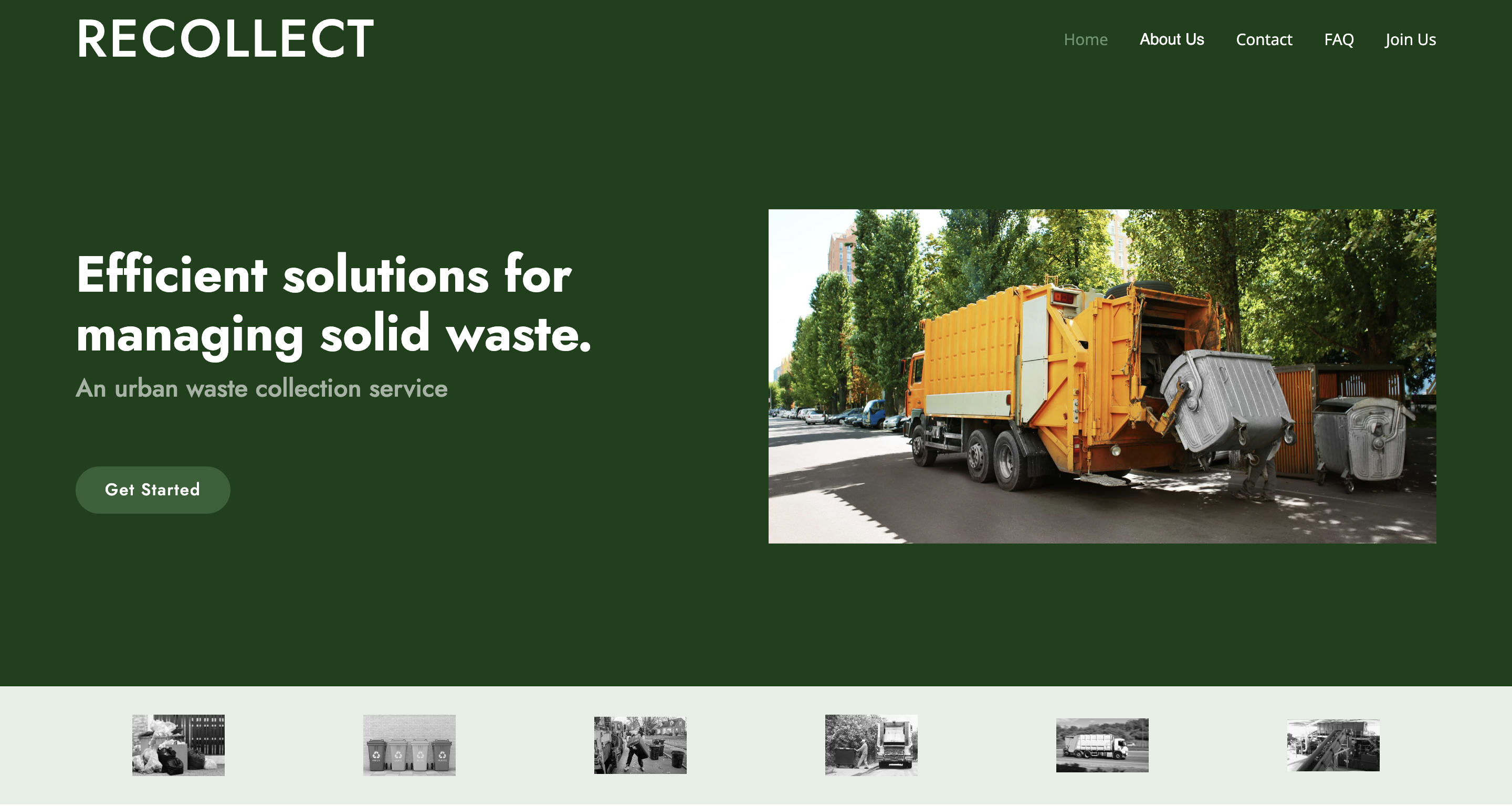Click the 'An urban waste collection service' subtitle
The width and height of the screenshot is (1512, 807).
pos(261,388)
